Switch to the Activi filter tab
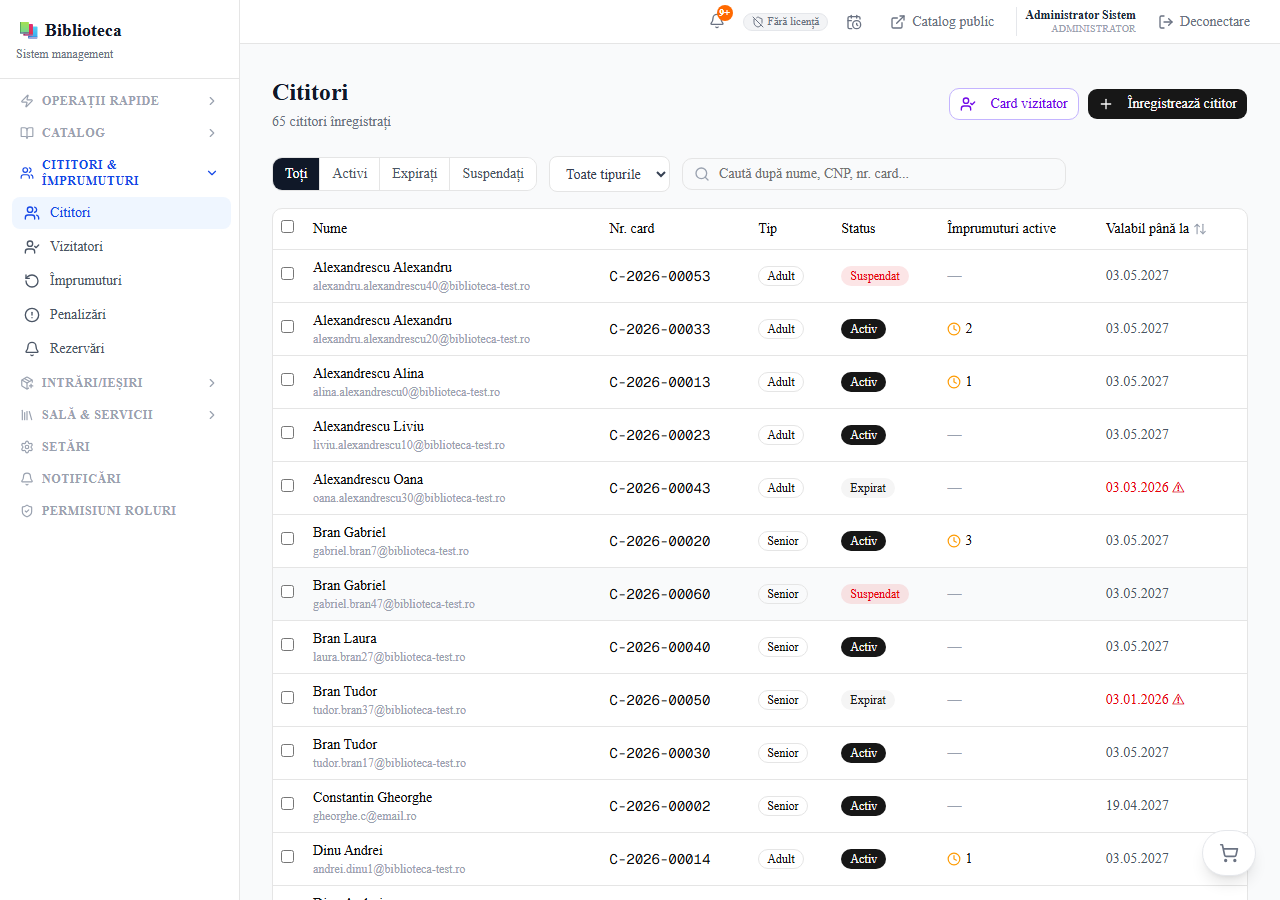The width and height of the screenshot is (1280, 900). pyautogui.click(x=350, y=174)
